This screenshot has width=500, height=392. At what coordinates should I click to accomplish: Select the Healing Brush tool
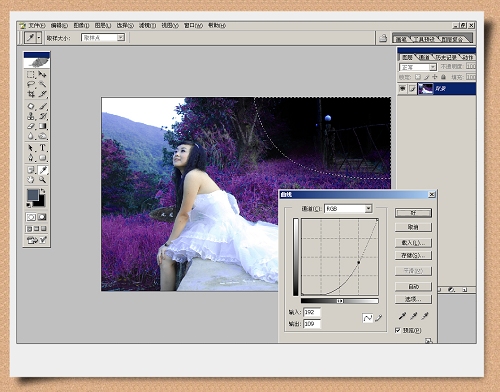pos(31,106)
